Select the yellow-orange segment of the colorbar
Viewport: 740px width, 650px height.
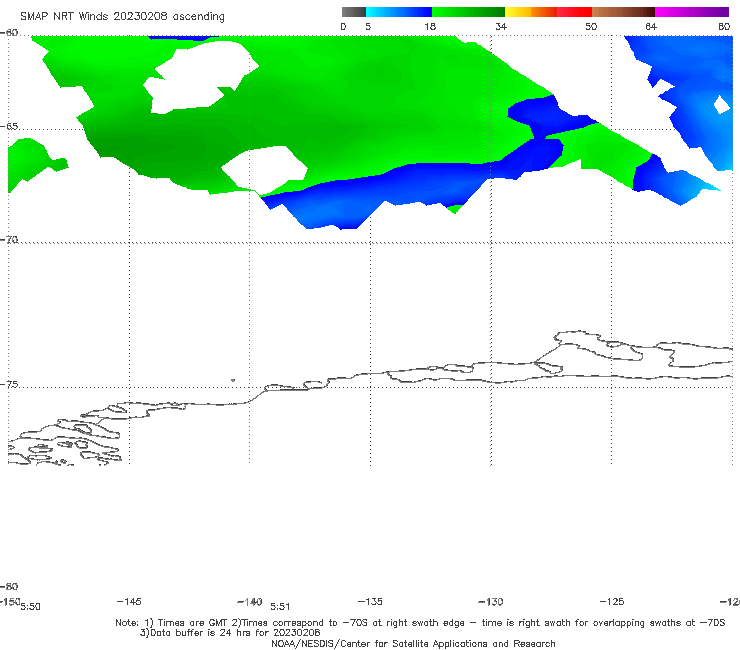[x=531, y=12]
